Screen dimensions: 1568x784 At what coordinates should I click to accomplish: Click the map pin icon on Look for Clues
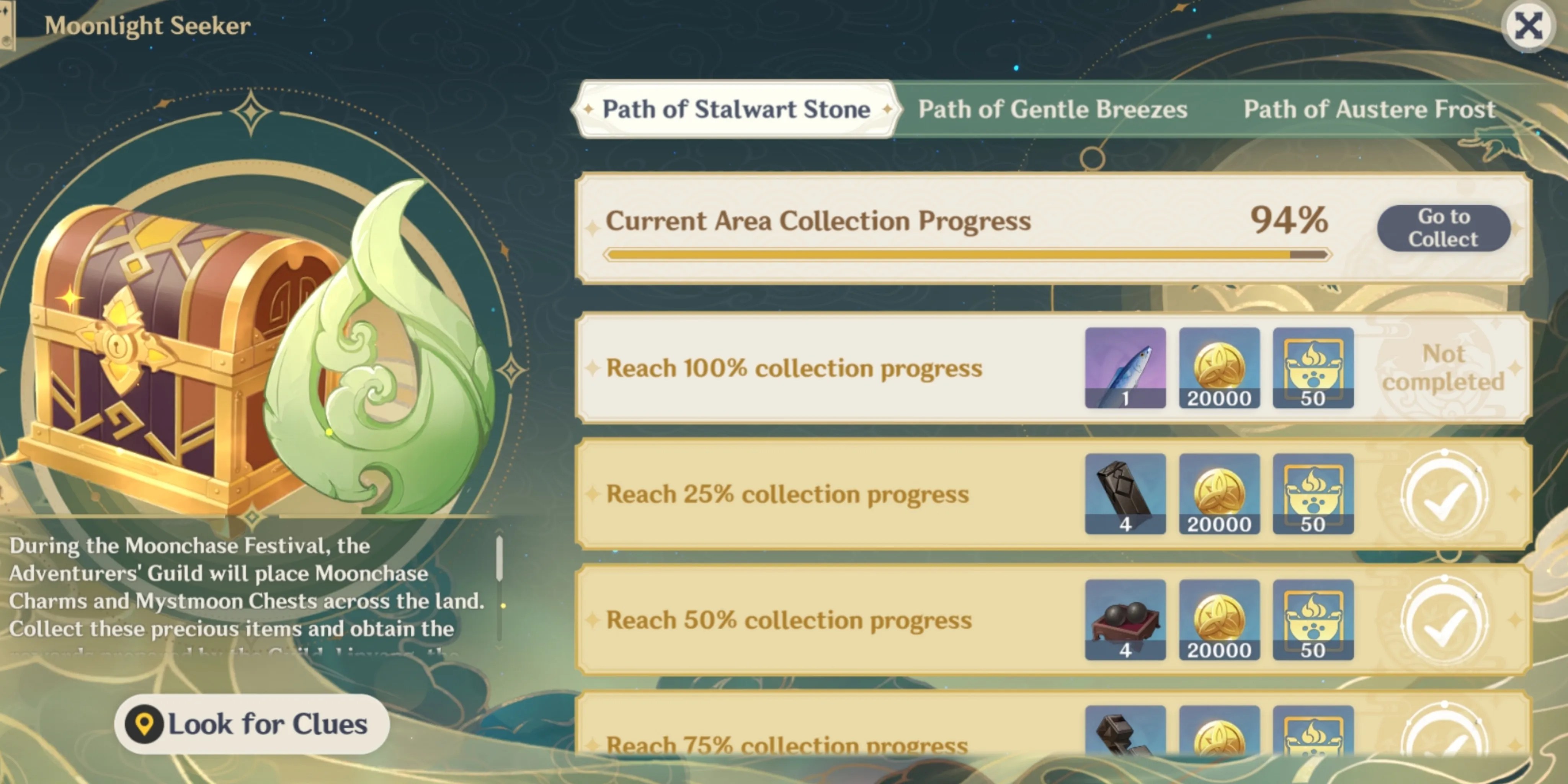144,724
